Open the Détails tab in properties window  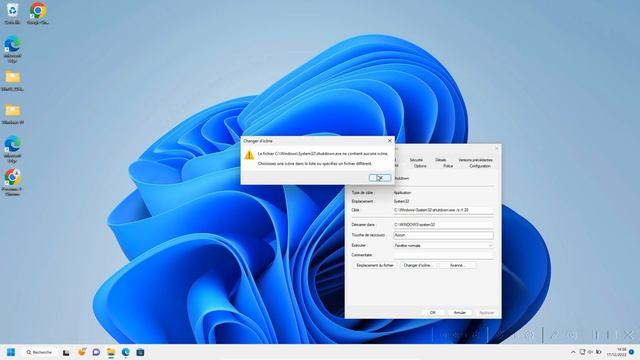coord(440,160)
